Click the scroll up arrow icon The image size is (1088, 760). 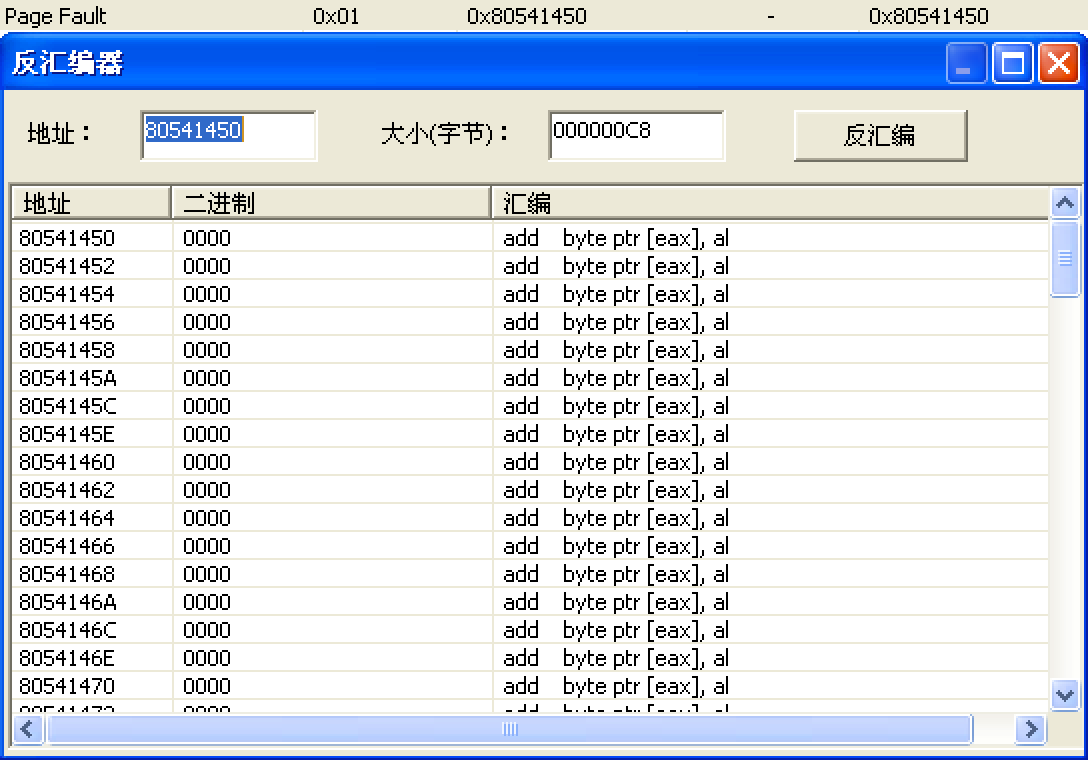(x=1064, y=202)
